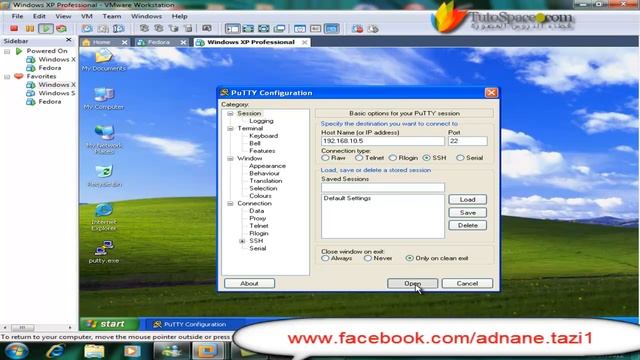Open the VM menu
Image resolution: width=640 pixels, height=360 pixels.
(x=87, y=16)
